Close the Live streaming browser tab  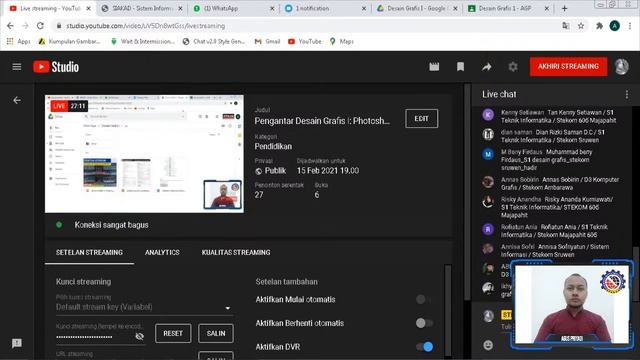click(x=89, y=8)
